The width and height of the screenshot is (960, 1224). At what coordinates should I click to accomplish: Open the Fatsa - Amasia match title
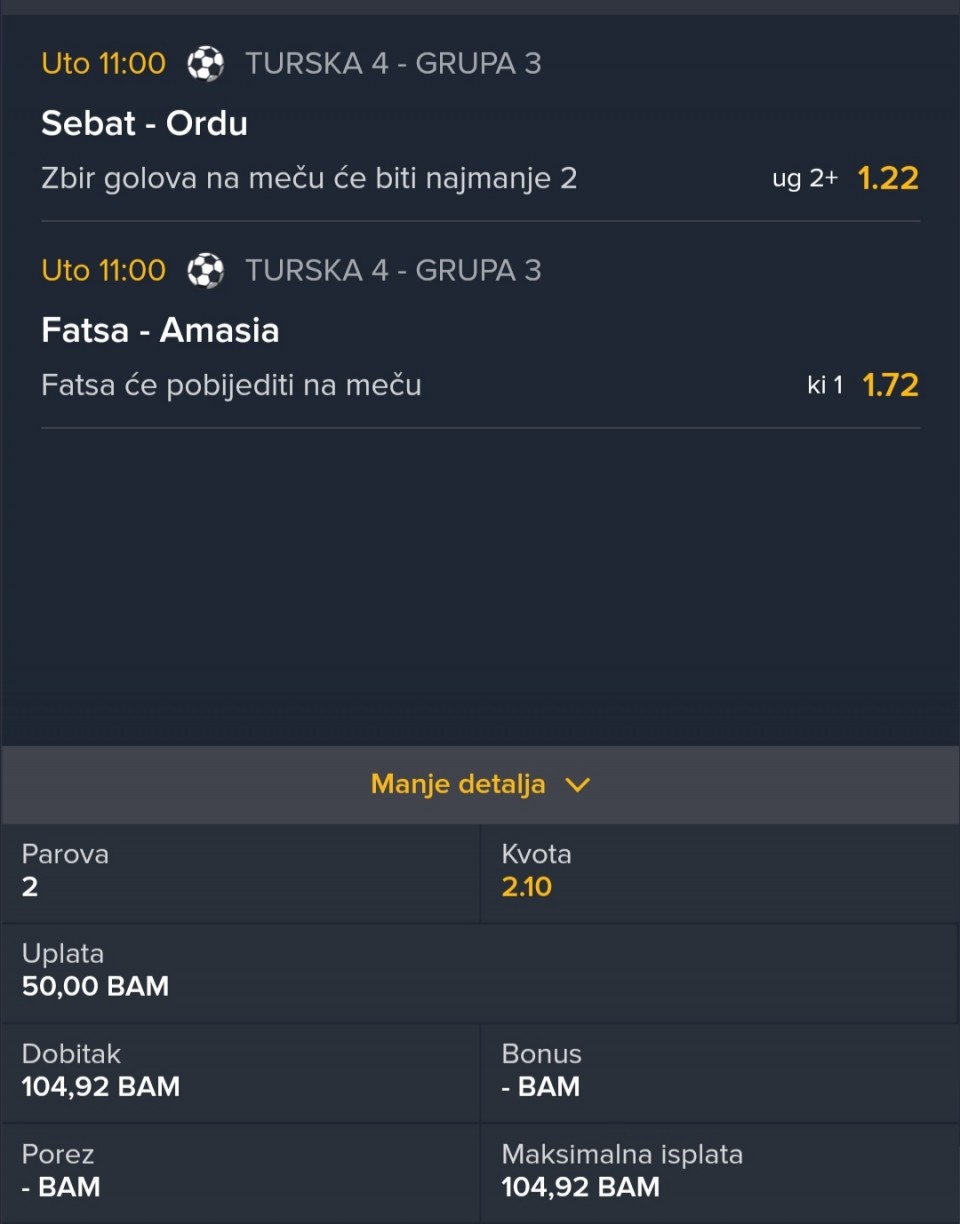pos(160,330)
